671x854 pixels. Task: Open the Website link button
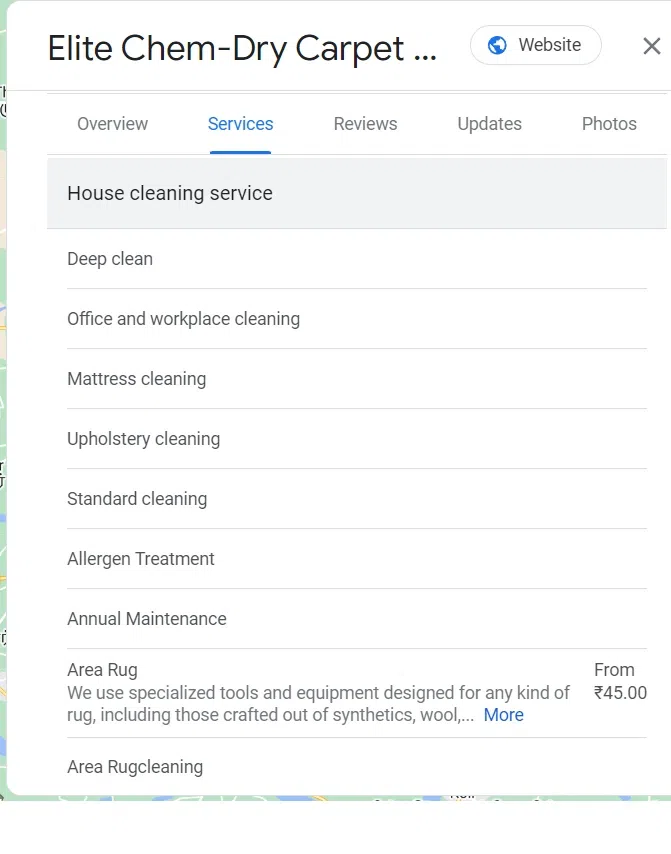[536, 45]
